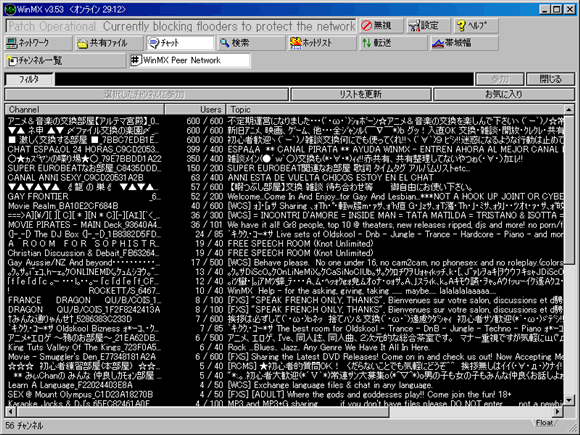Select the The DJ Box channel row

click(284, 234)
